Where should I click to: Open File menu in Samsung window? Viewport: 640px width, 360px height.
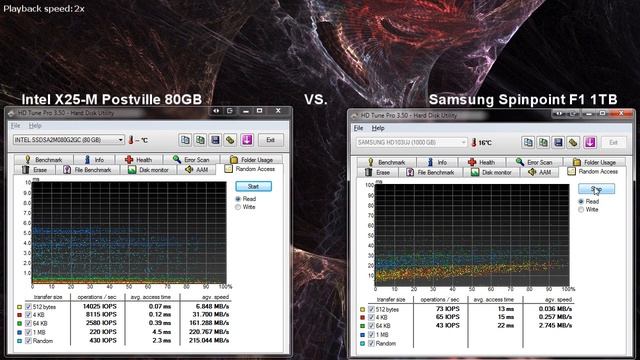(x=358, y=128)
